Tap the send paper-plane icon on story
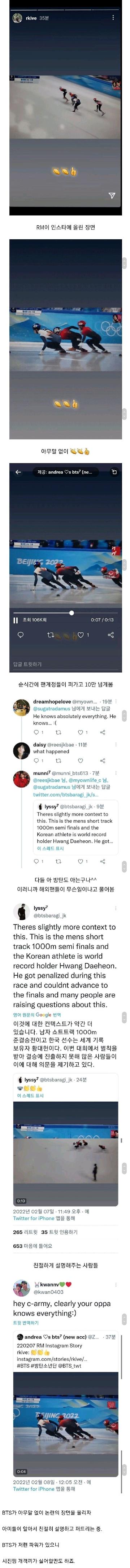Screen dimensions: 130x1568 (x=112, y=195)
